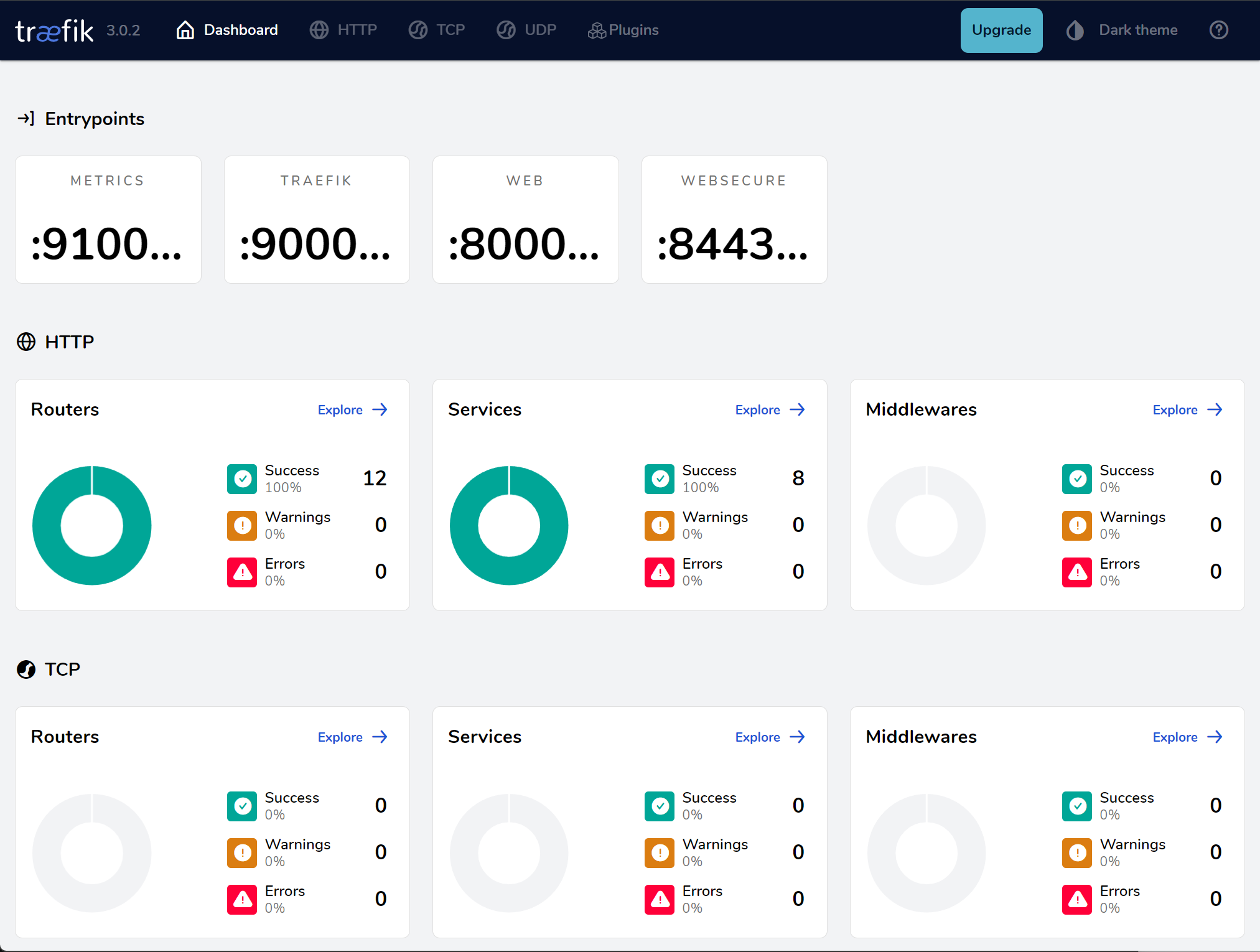
Task: Open the TCP navigation tab
Action: click(437, 30)
